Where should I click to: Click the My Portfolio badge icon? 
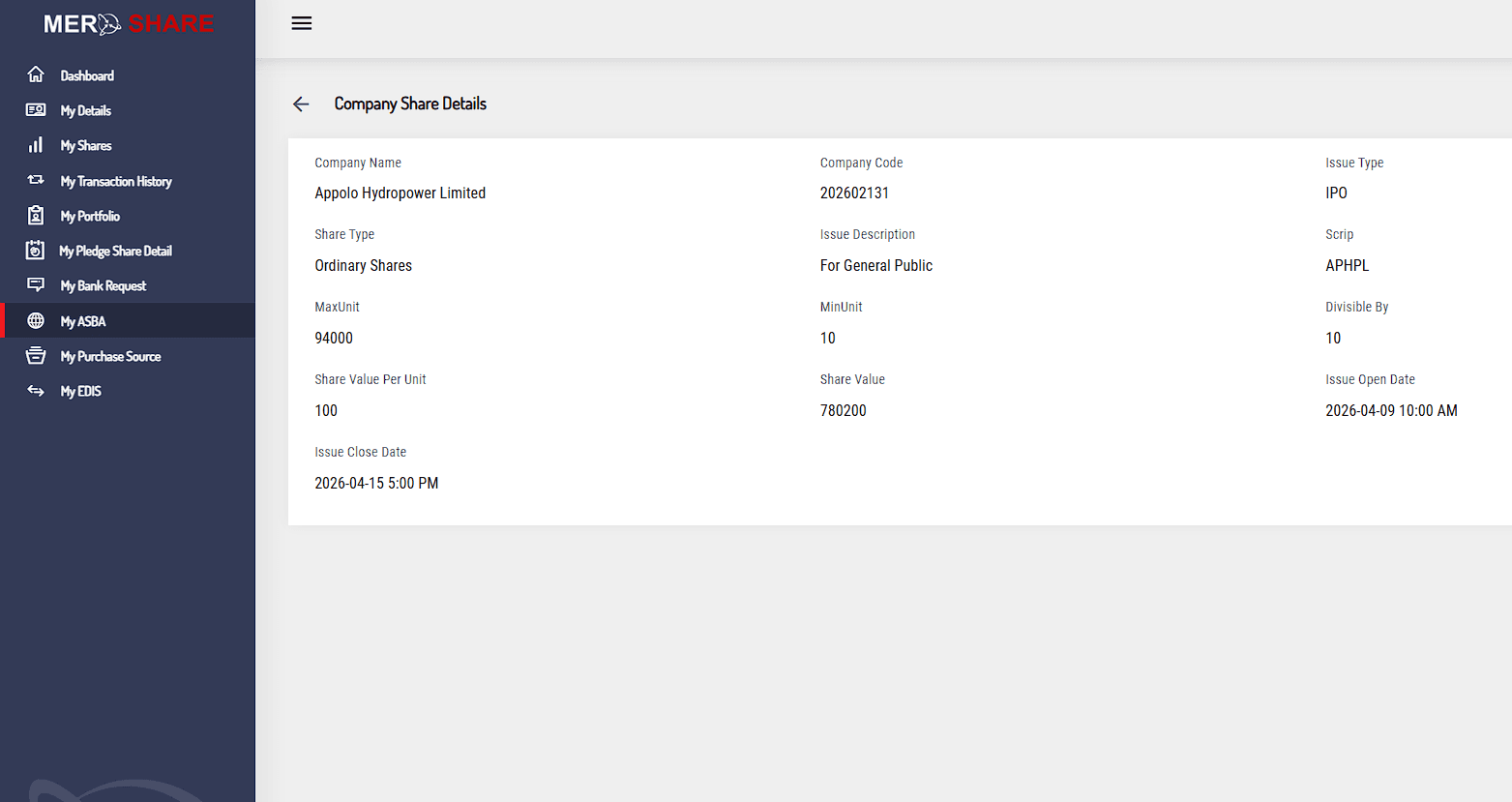click(x=36, y=216)
